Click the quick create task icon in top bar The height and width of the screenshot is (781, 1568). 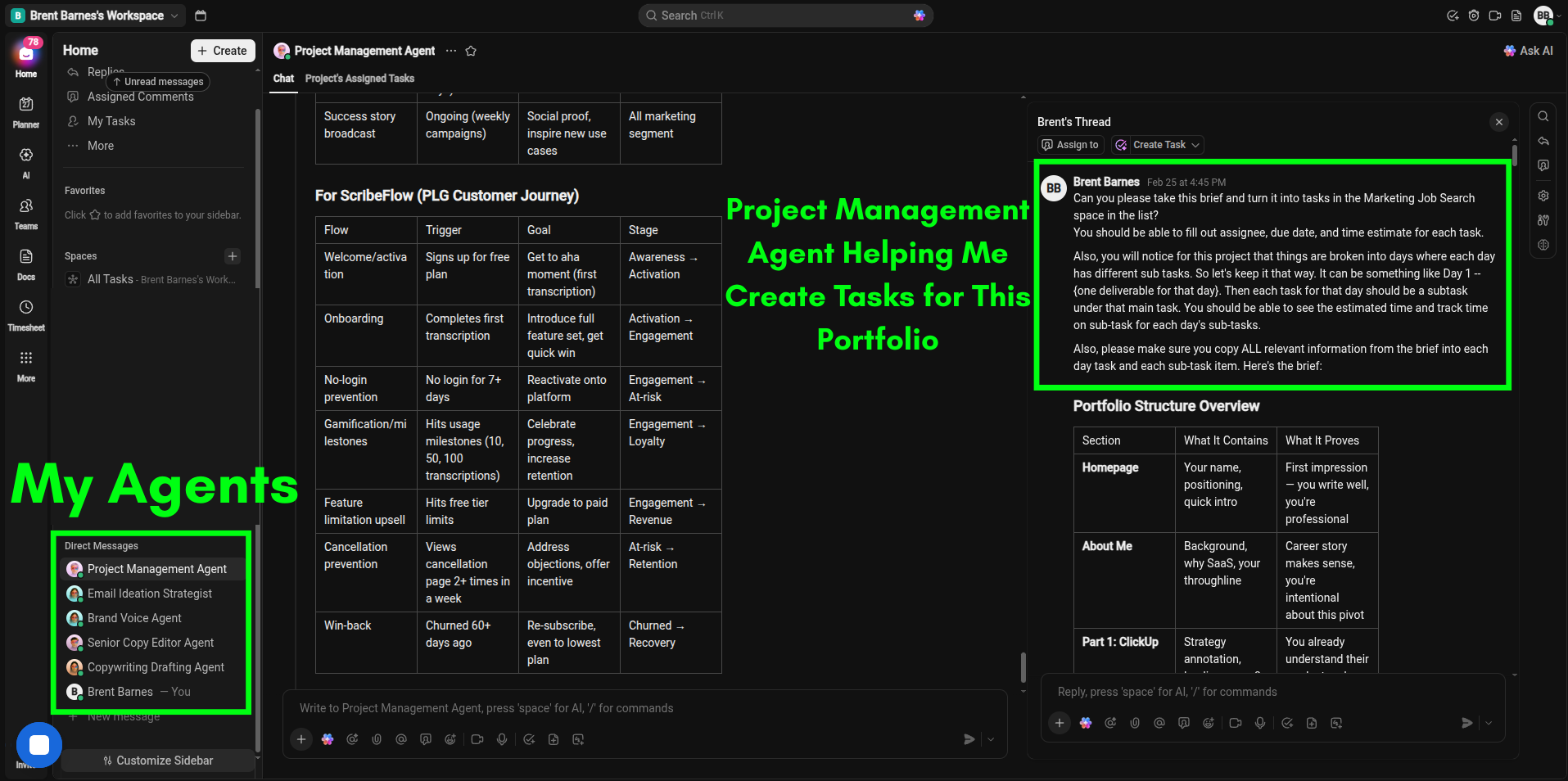point(1453,16)
